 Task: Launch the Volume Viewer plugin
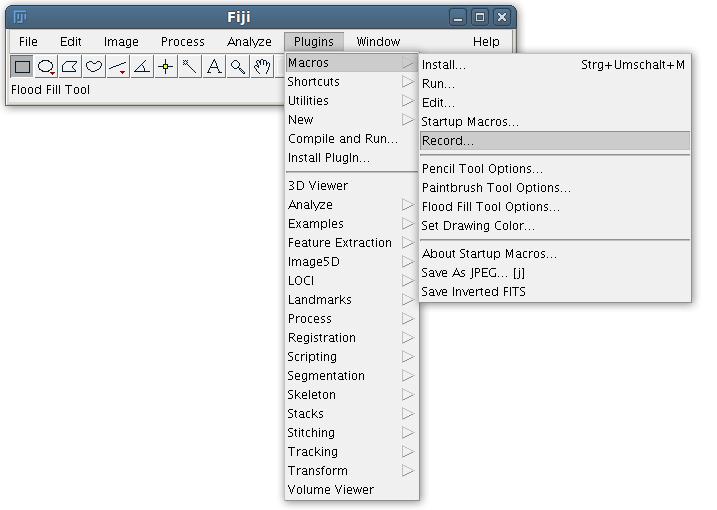coord(351,489)
